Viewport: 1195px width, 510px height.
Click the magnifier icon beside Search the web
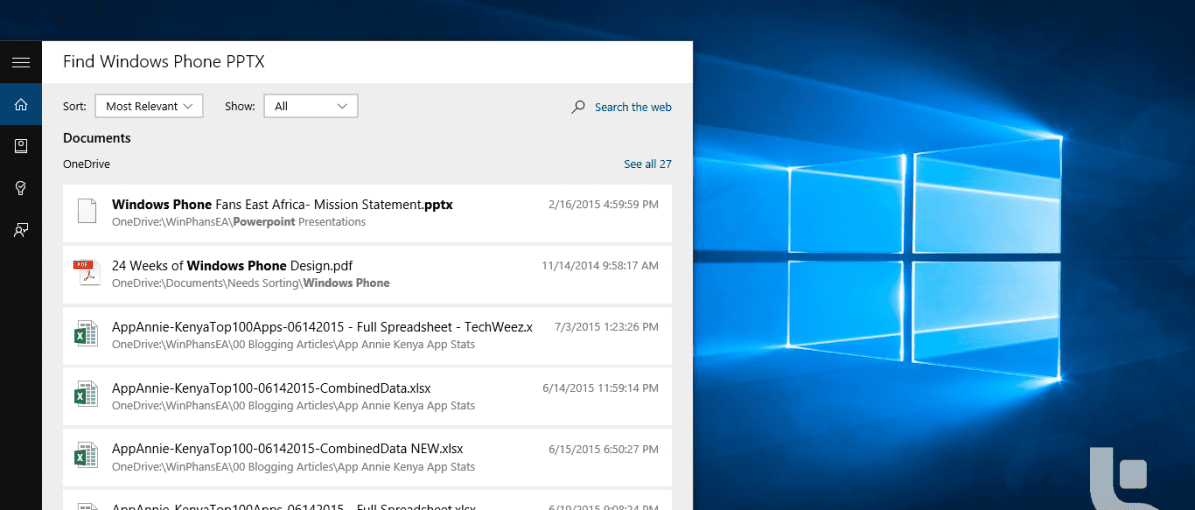(578, 107)
